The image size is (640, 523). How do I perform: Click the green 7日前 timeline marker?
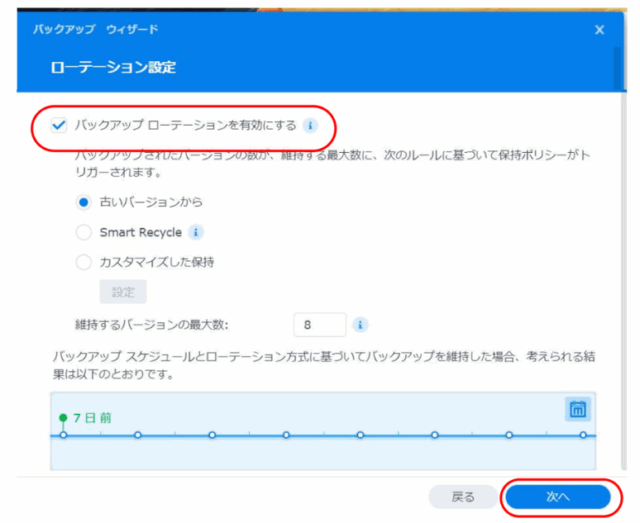pos(64,418)
